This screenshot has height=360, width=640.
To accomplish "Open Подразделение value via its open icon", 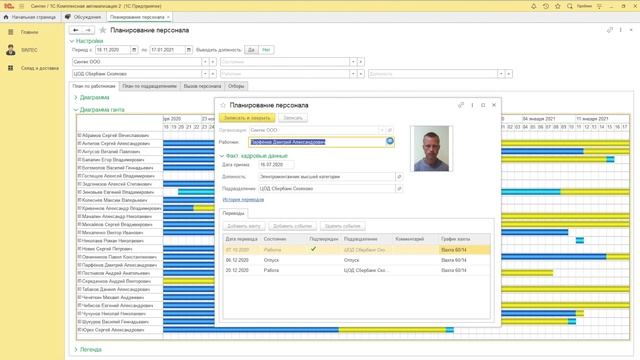I will click(399, 189).
